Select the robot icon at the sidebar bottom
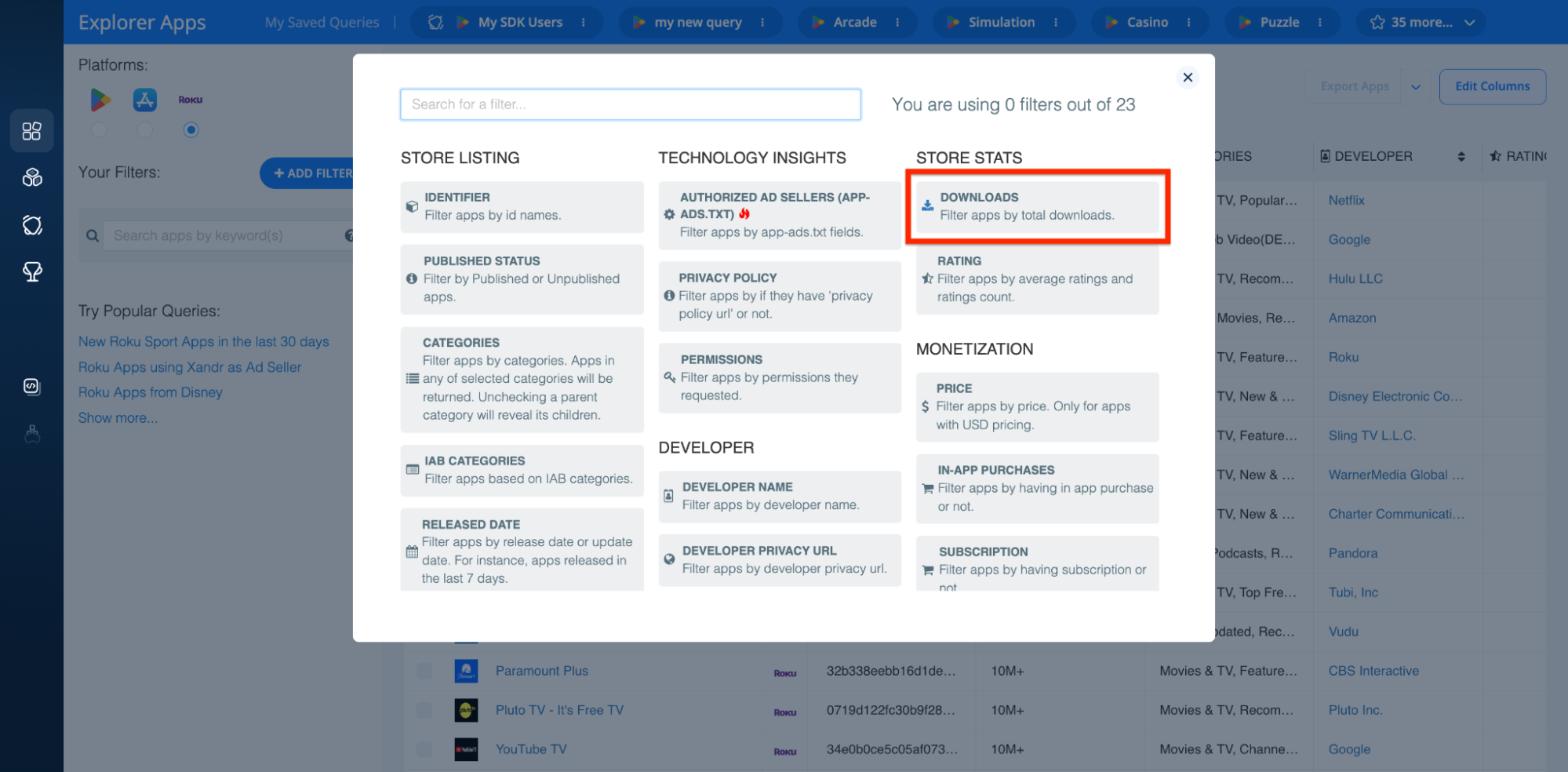The image size is (1568, 772). (x=32, y=433)
